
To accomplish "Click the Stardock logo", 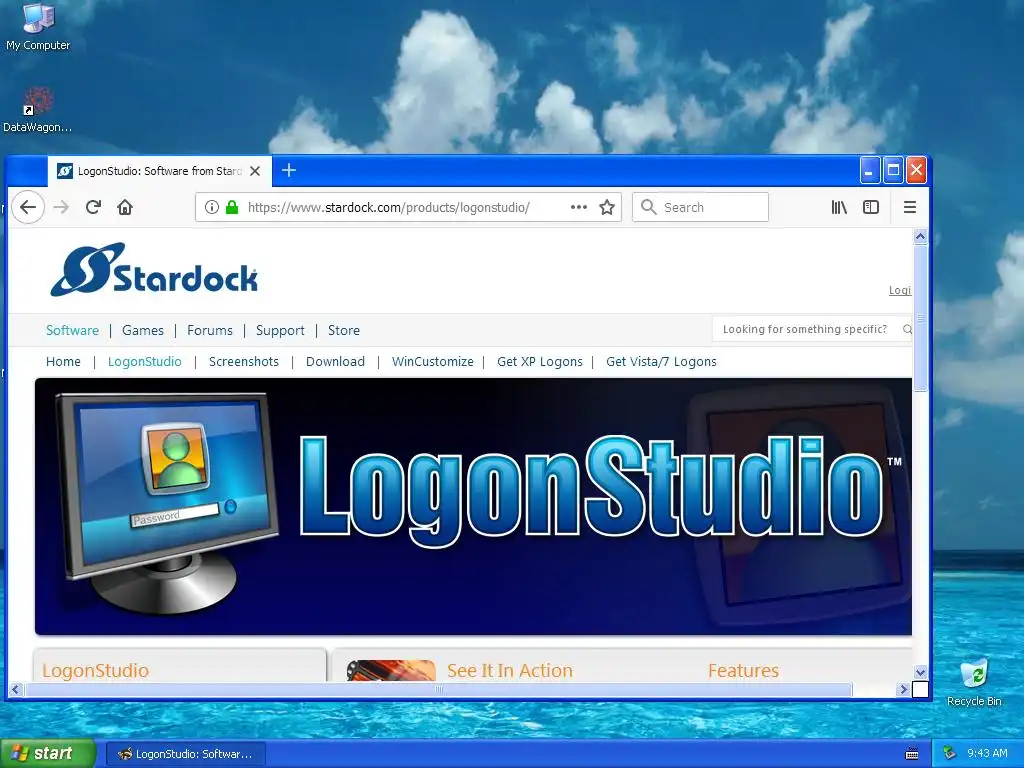I will [154, 270].
